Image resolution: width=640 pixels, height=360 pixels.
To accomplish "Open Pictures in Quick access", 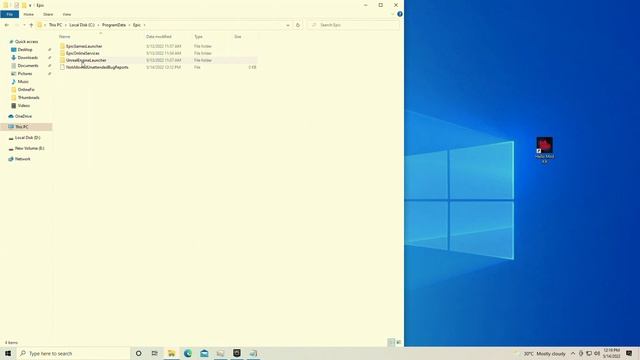I will click(x=24, y=74).
